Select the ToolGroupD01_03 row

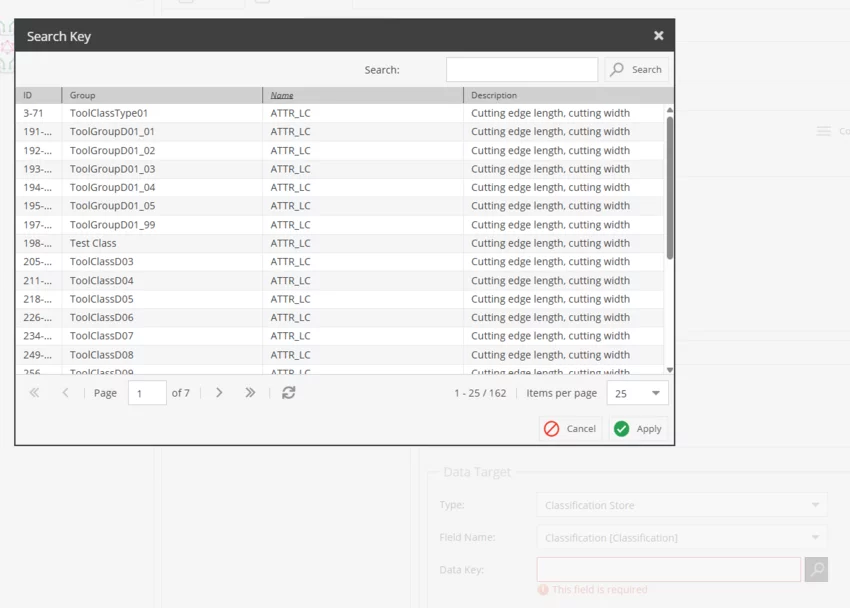[339, 169]
